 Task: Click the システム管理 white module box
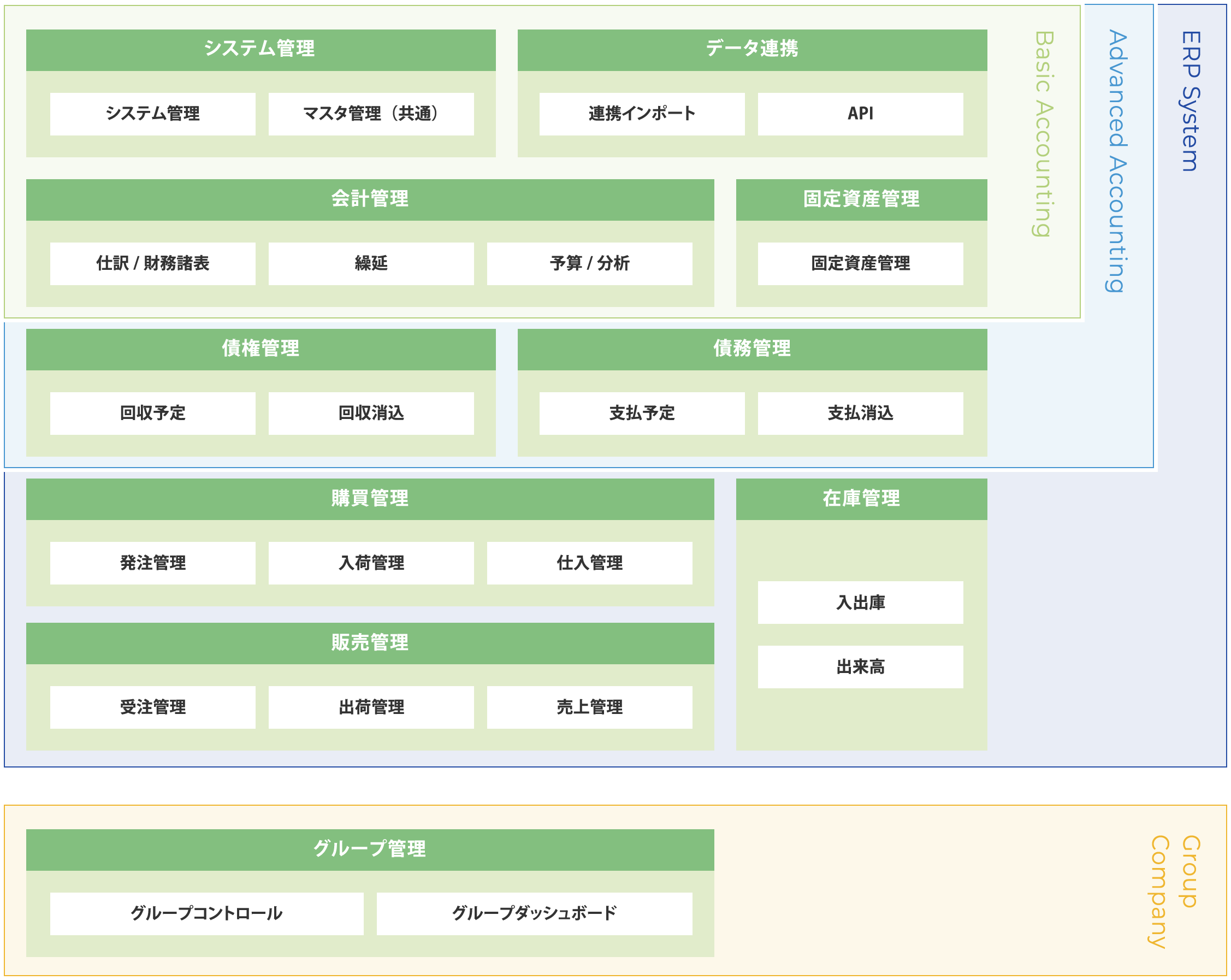pyautogui.click(x=152, y=114)
